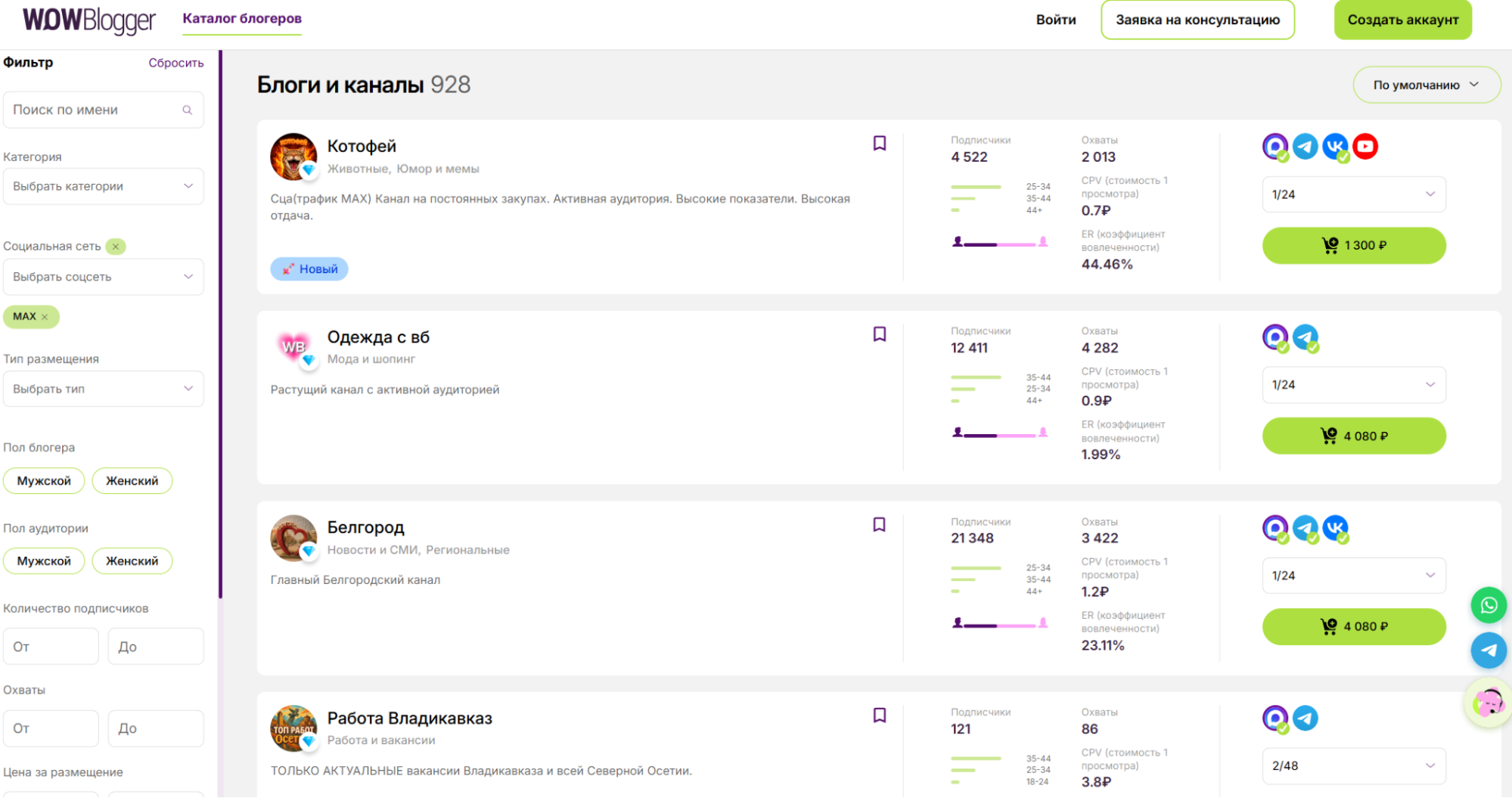Screen dimensions: 1512x798
Task: Click the search magnifier in name field
Action: [x=188, y=110]
